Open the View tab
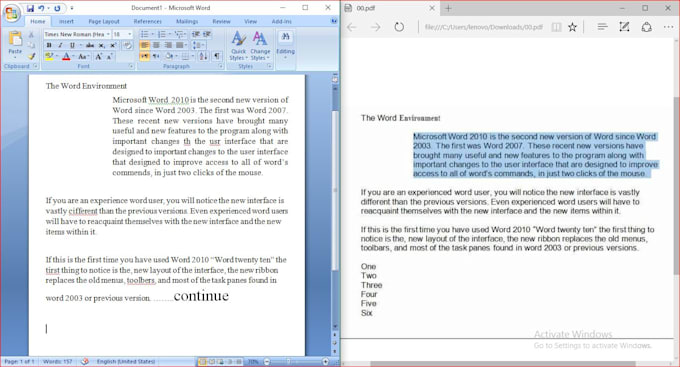The image size is (680, 367). click(x=250, y=21)
